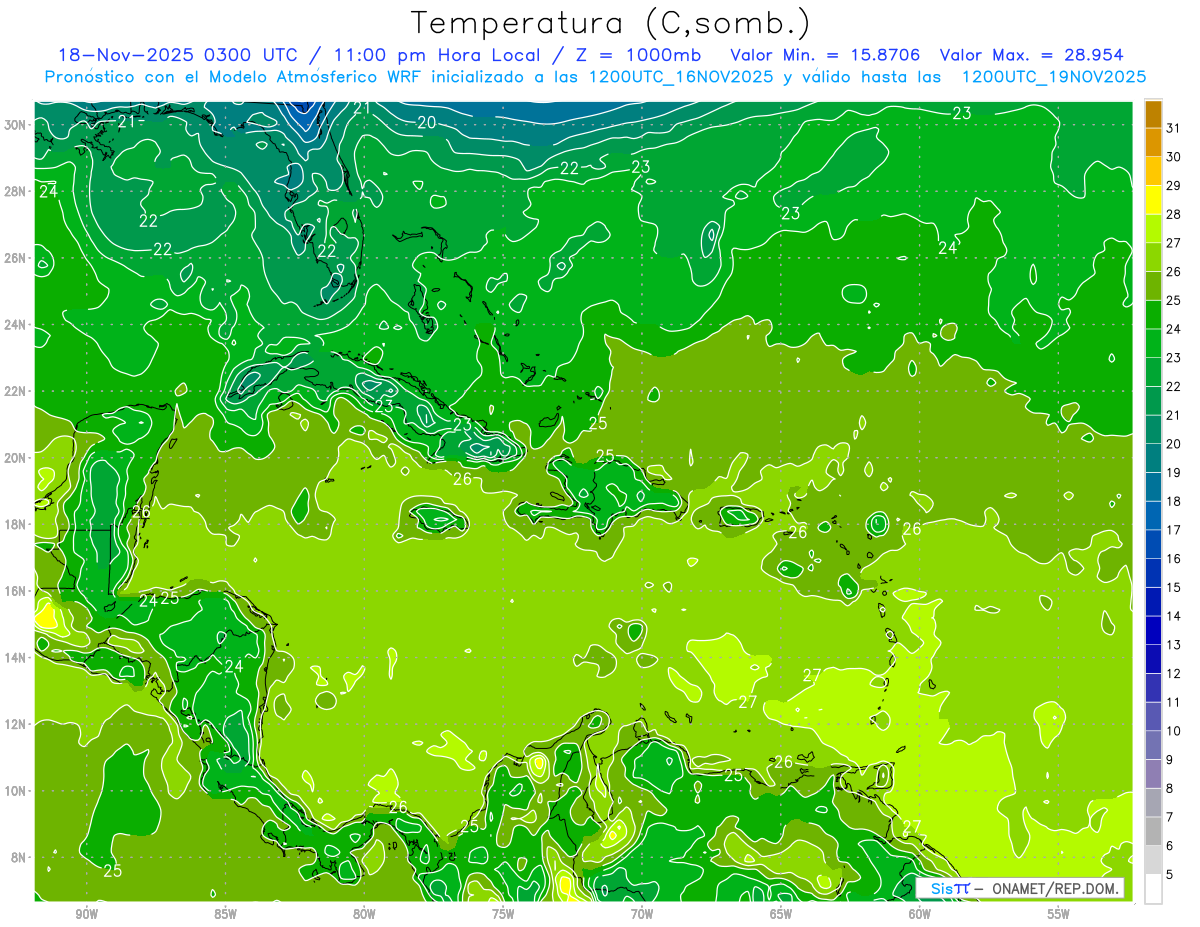This screenshot has height=927, width=1200.
Task: Click the '20' contour label near the top of the map
Action: point(427,123)
